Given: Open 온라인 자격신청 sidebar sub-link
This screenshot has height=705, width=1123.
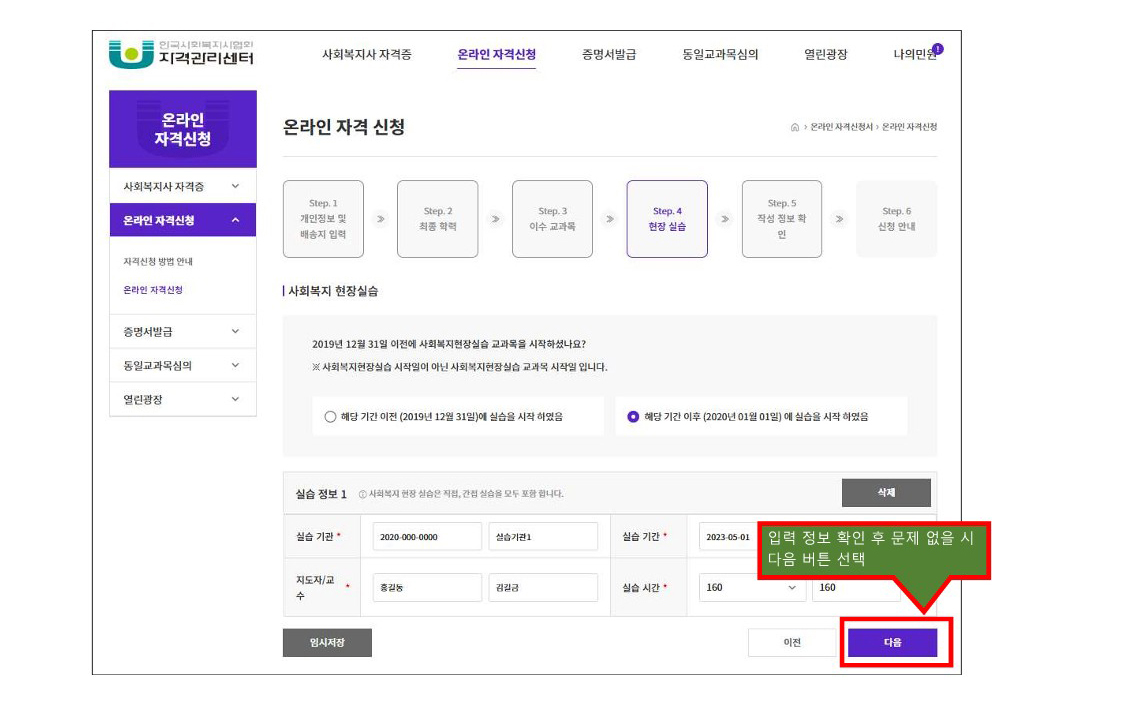Looking at the screenshot, I should tap(153, 290).
